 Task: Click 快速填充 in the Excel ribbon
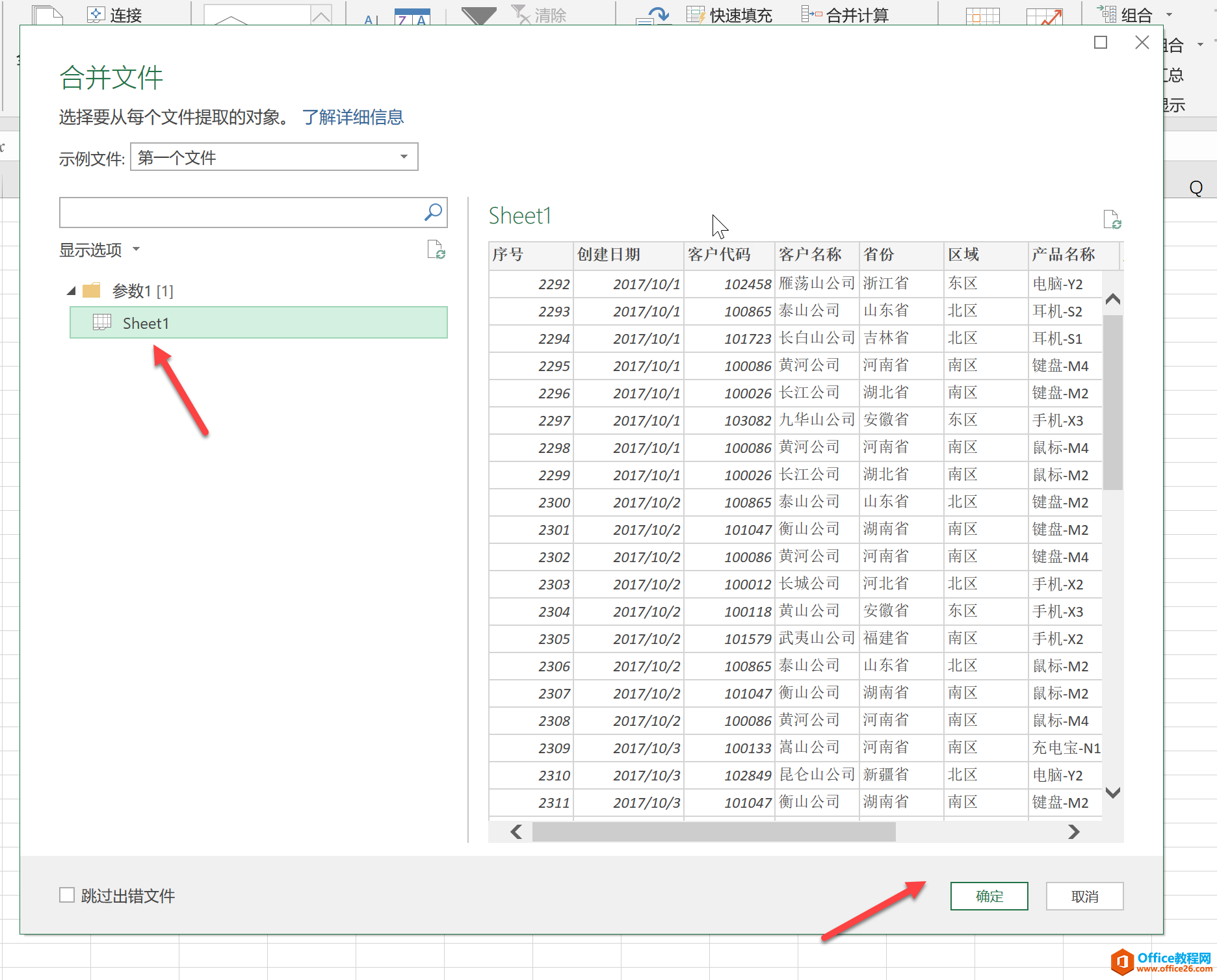tap(729, 14)
